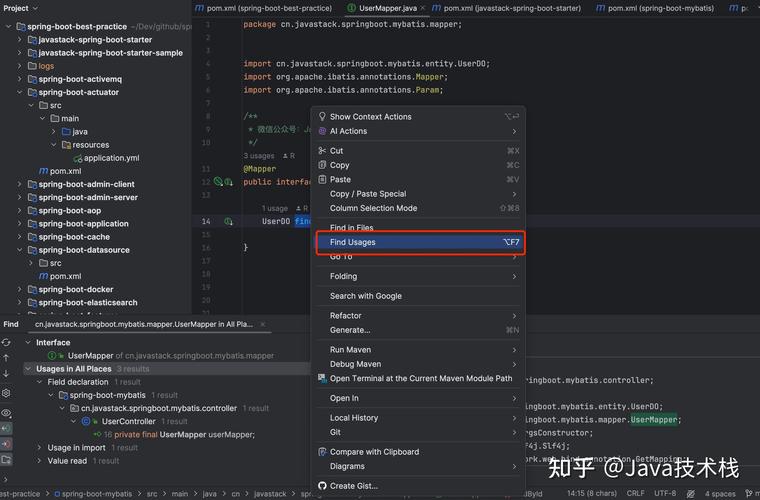Click the 3 usages inlay hint
This screenshot has width=760, height=500.
click(259, 156)
